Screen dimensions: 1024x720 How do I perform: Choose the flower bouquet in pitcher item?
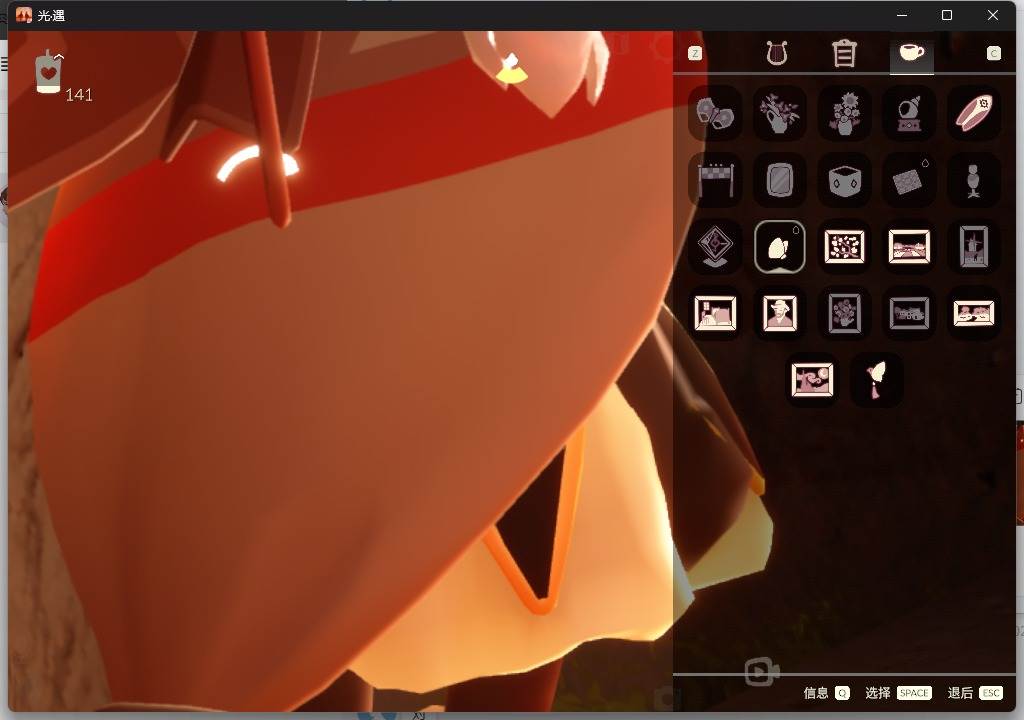[779, 113]
